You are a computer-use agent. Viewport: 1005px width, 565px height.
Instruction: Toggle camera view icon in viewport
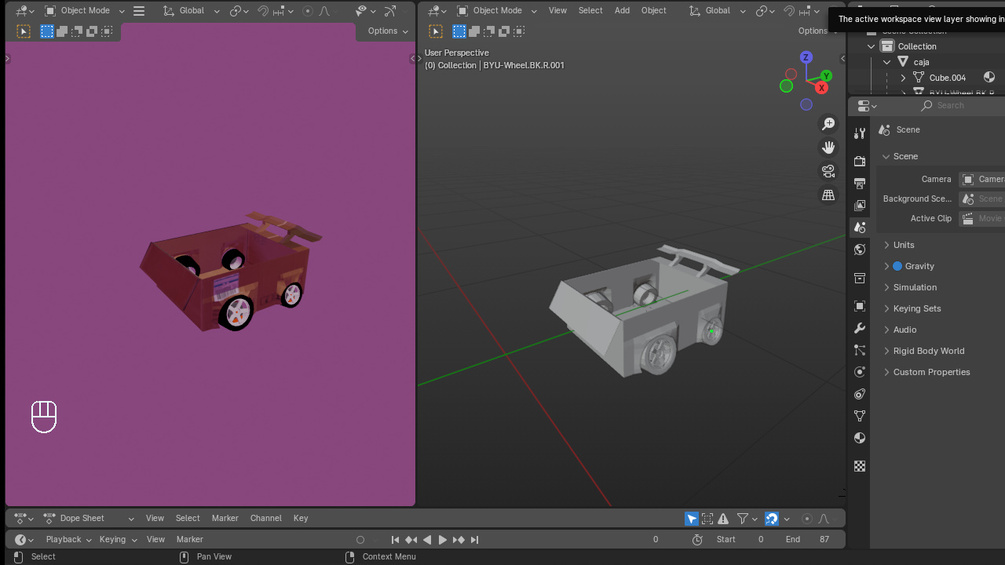[828, 171]
